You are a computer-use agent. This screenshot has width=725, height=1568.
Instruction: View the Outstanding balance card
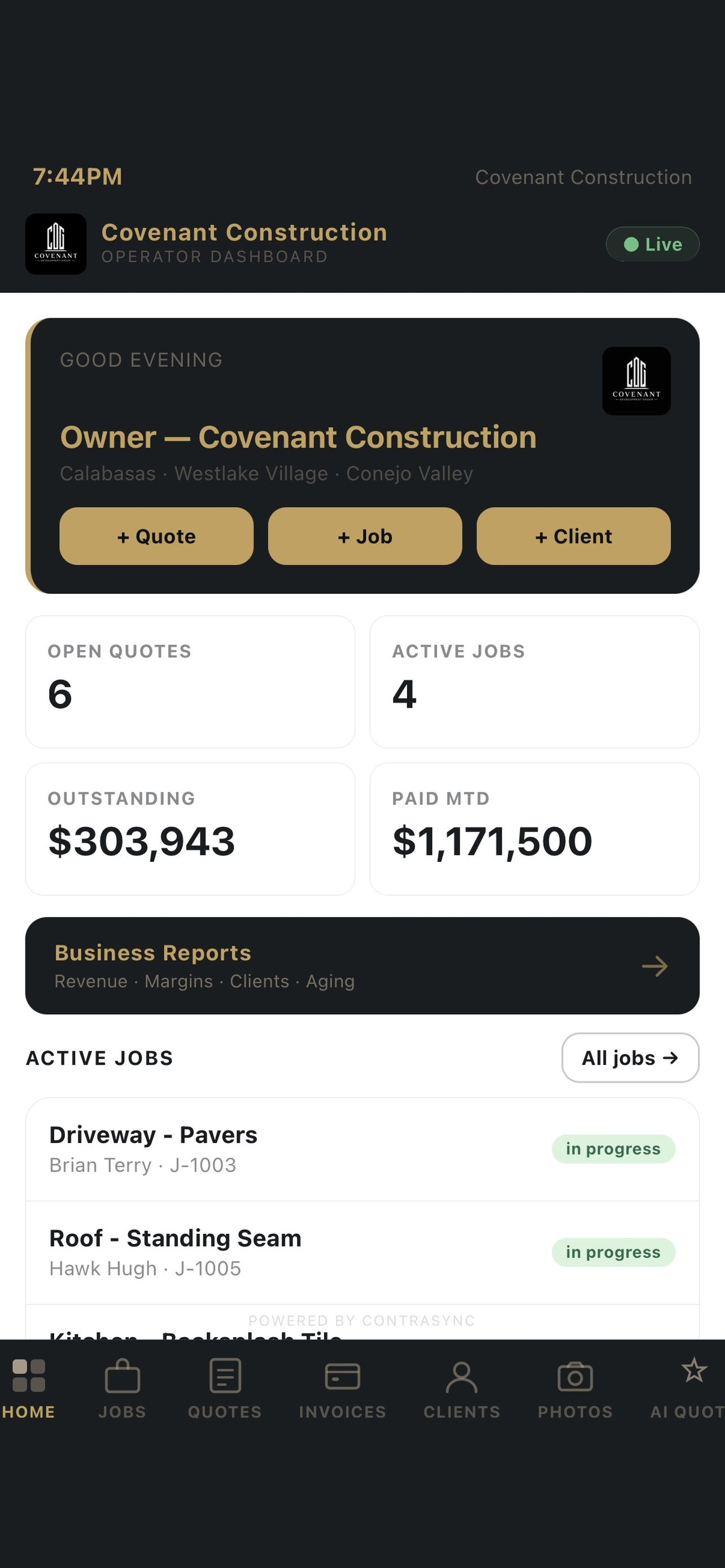(x=190, y=829)
